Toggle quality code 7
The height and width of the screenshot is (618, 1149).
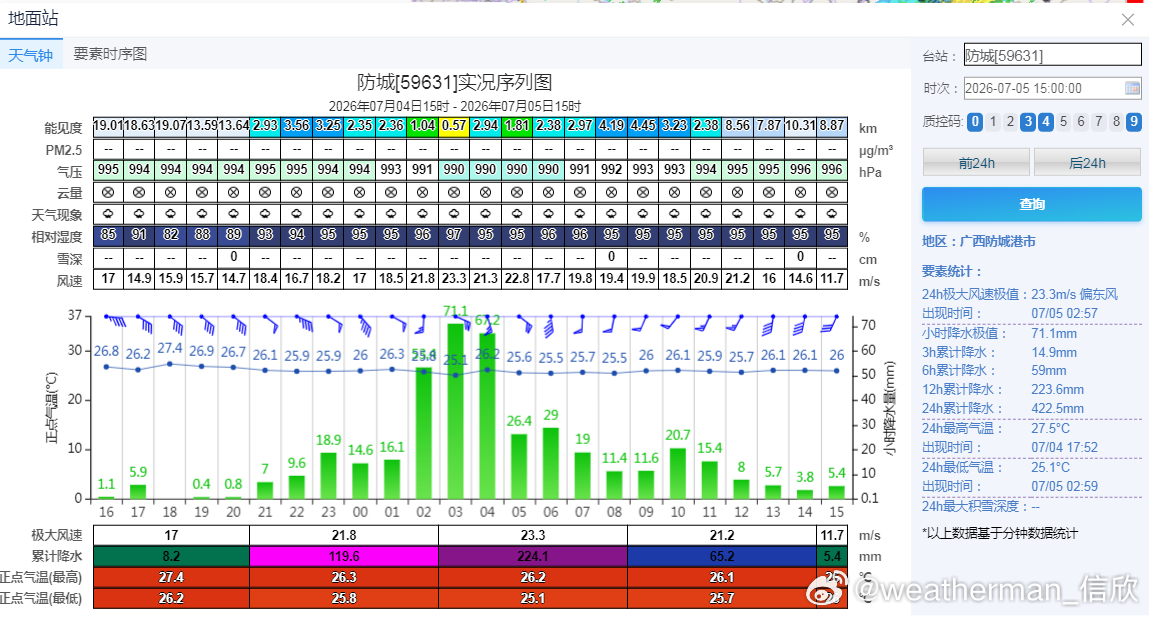(x=1098, y=122)
